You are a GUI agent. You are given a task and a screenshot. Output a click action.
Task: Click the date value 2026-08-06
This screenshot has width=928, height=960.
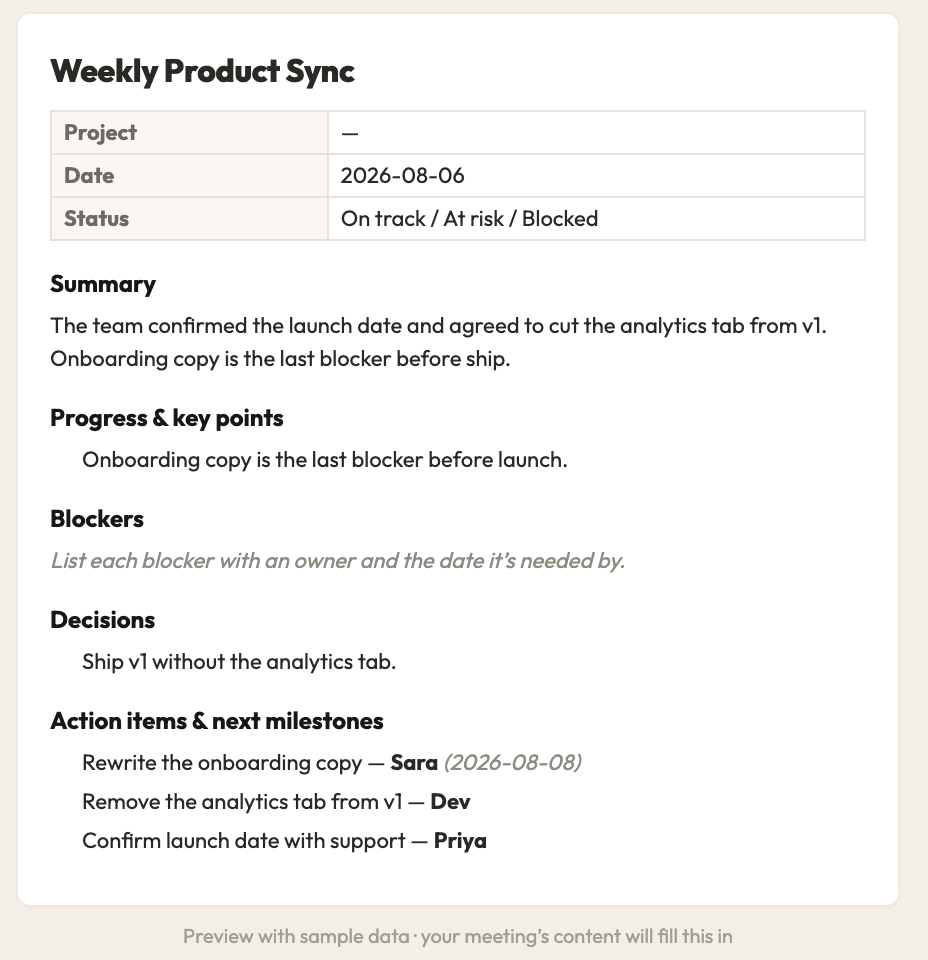tap(402, 176)
